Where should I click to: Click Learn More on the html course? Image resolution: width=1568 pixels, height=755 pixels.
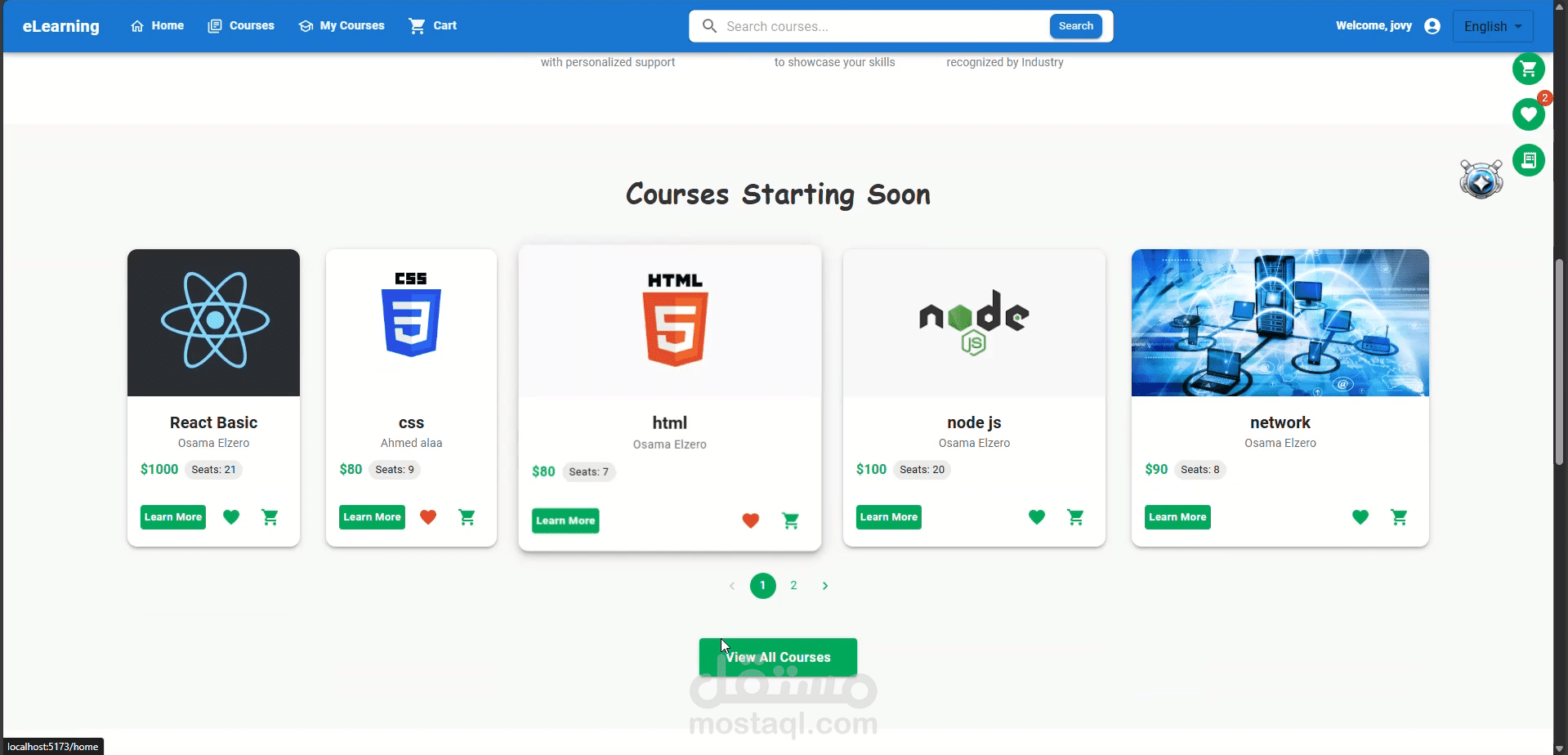coord(565,520)
